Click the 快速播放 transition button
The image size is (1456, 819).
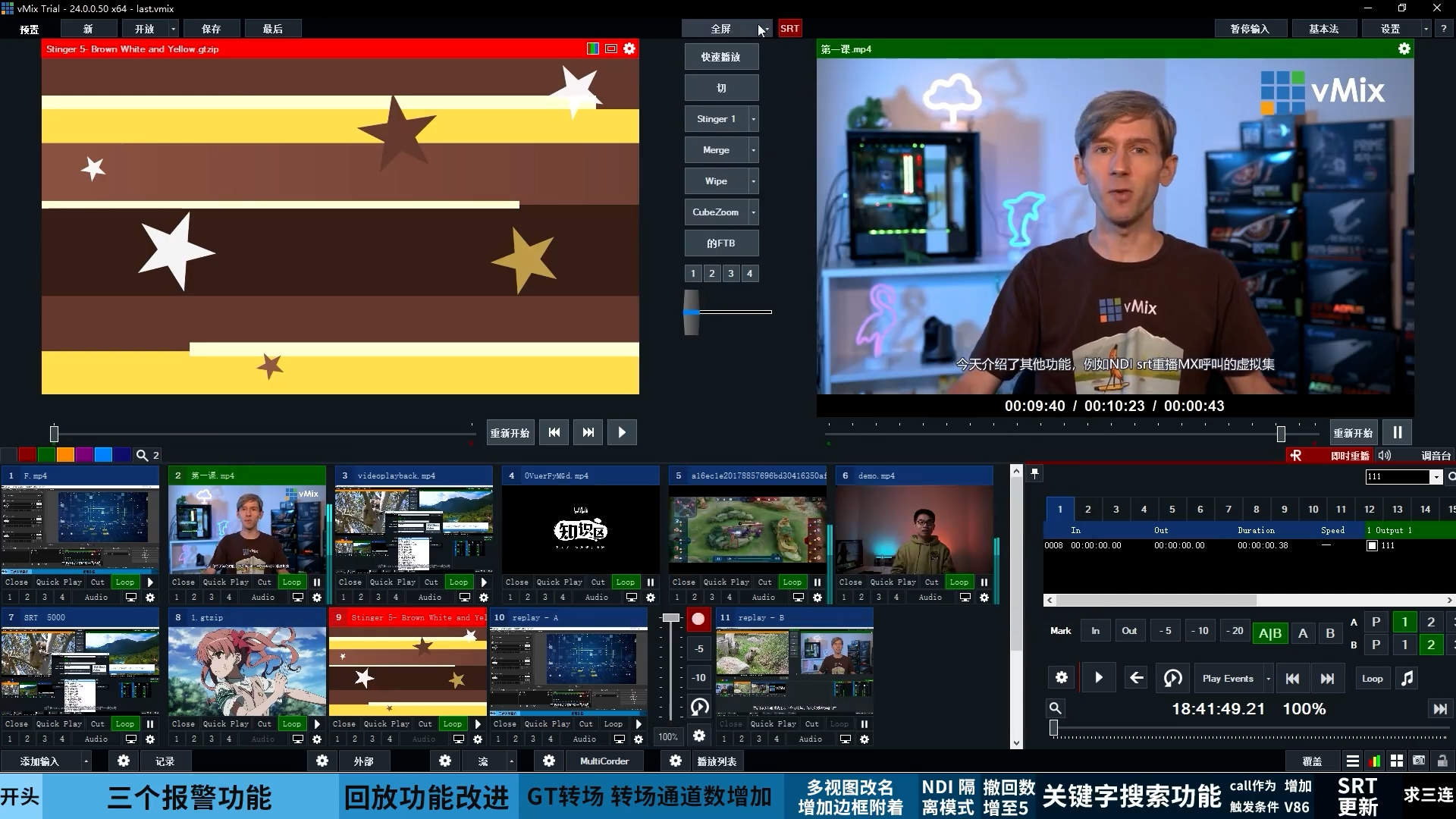click(720, 56)
